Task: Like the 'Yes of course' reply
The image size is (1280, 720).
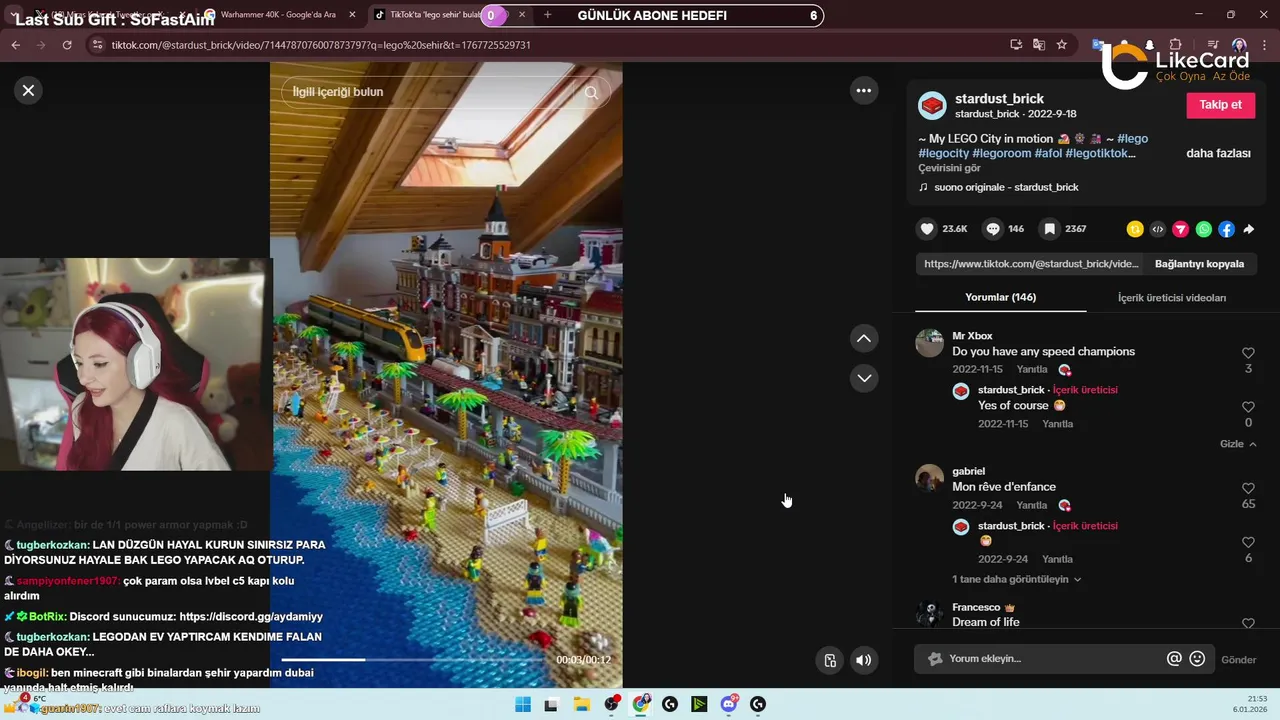Action: pos(1248,407)
